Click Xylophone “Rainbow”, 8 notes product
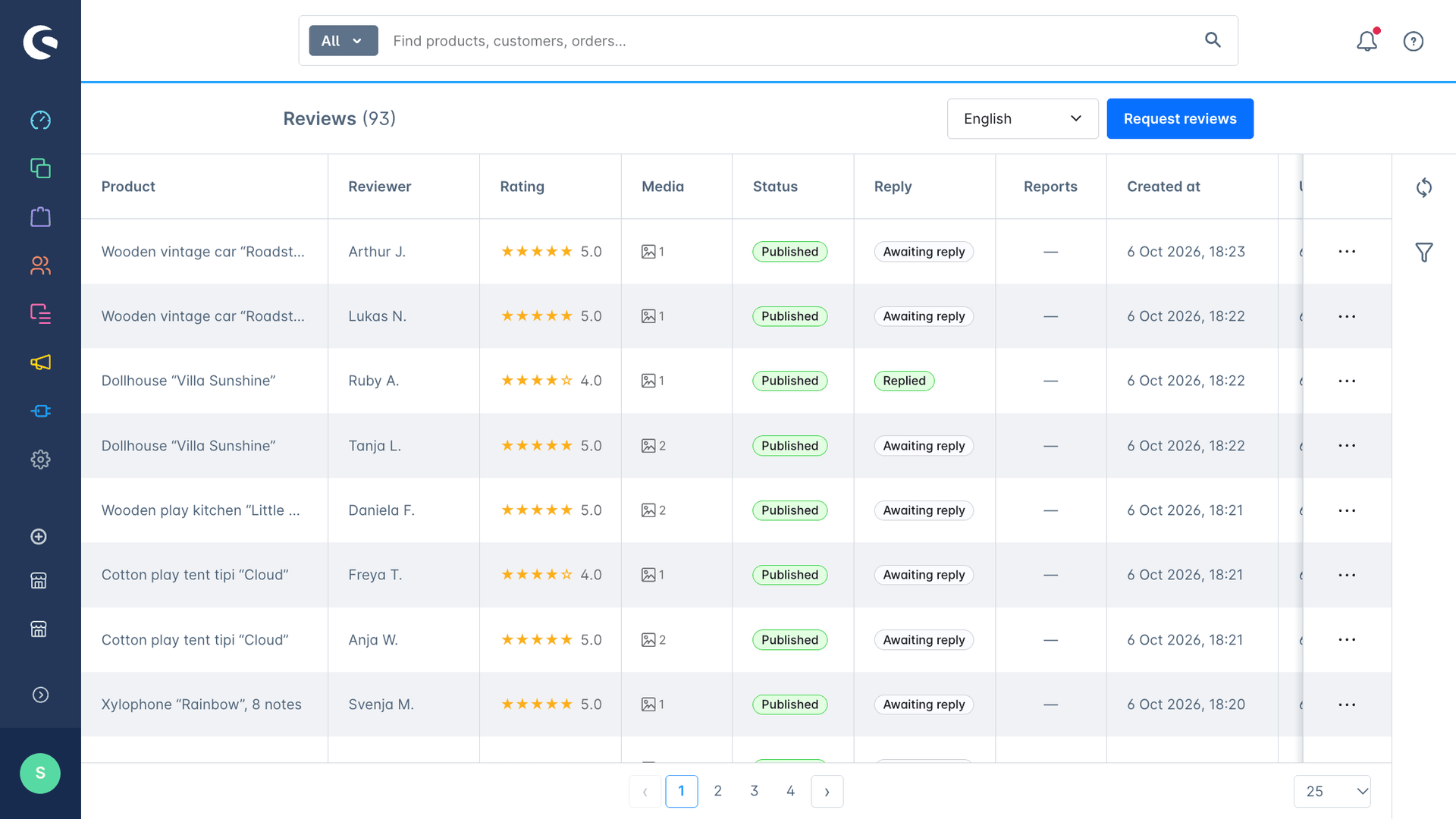This screenshot has width=1456, height=819. click(x=202, y=704)
